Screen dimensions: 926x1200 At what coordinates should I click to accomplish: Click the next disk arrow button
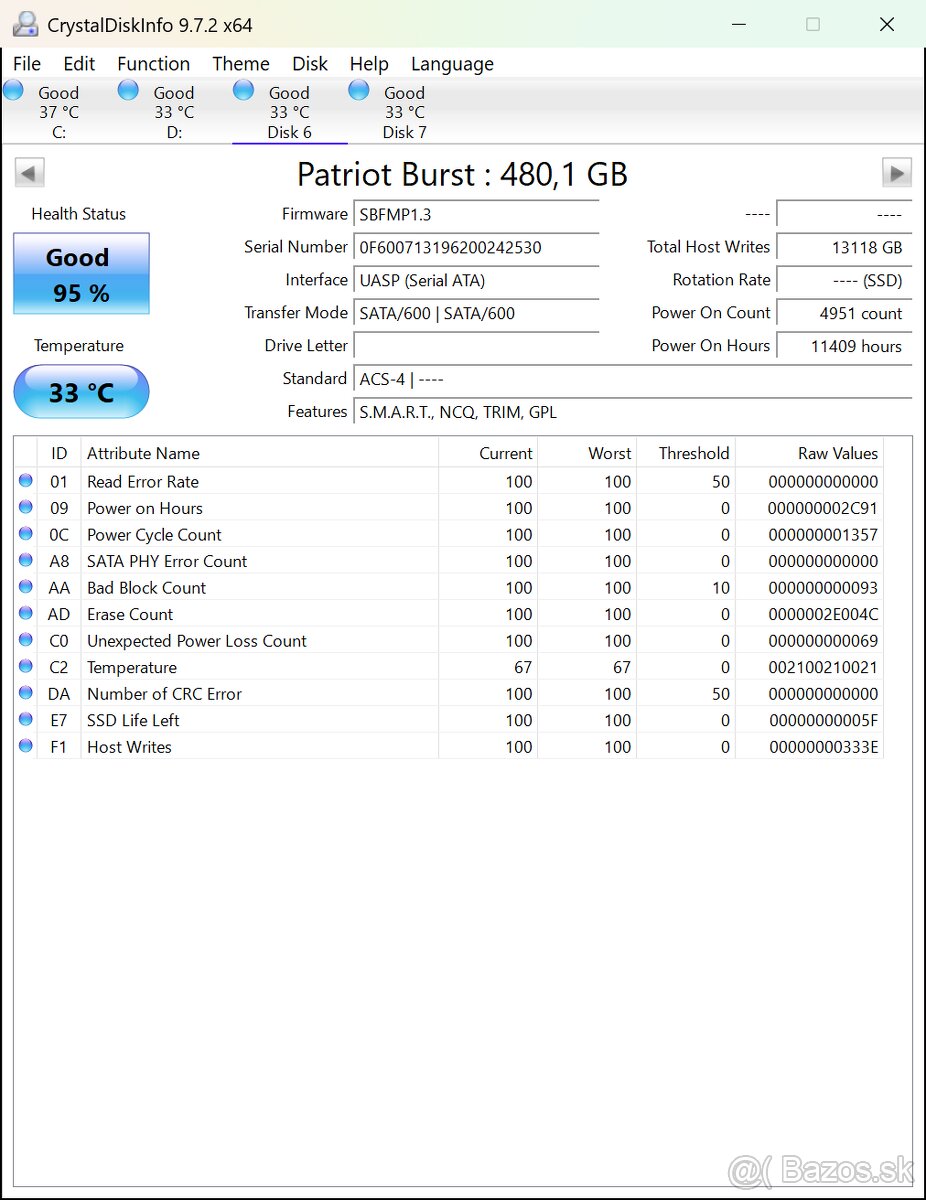897,172
